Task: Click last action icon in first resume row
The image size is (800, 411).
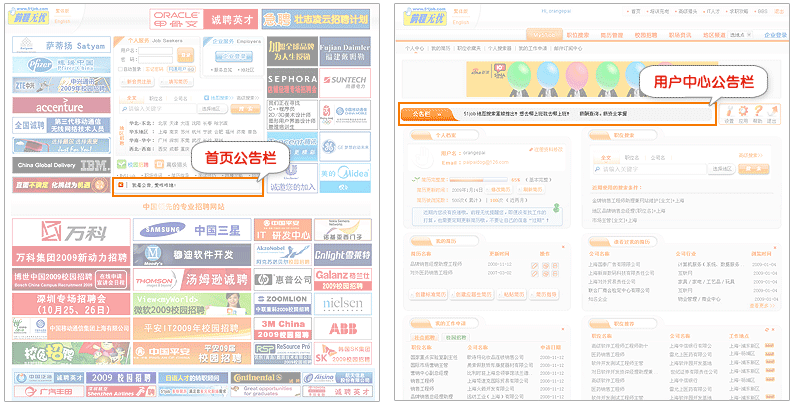Action: click(555, 266)
